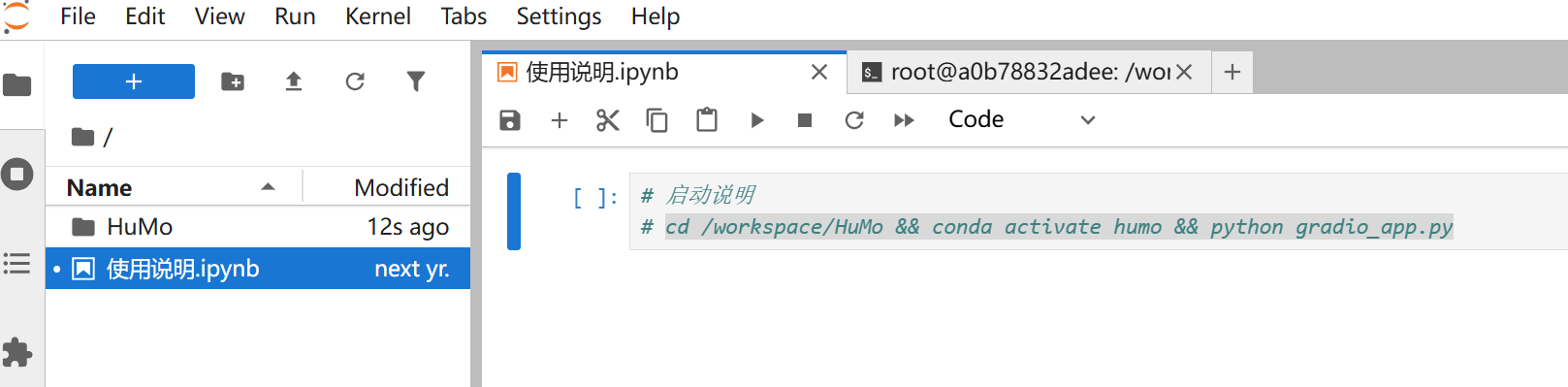
Task: Select the HuMo folder row
Action: pyautogui.click(x=258, y=227)
